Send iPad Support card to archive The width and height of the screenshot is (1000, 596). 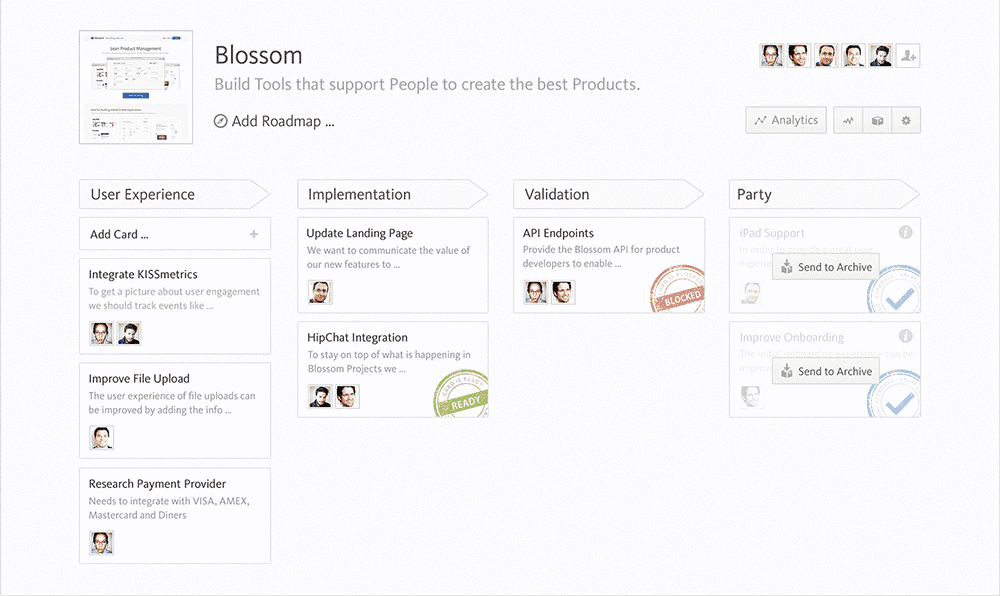pyautogui.click(x=826, y=267)
